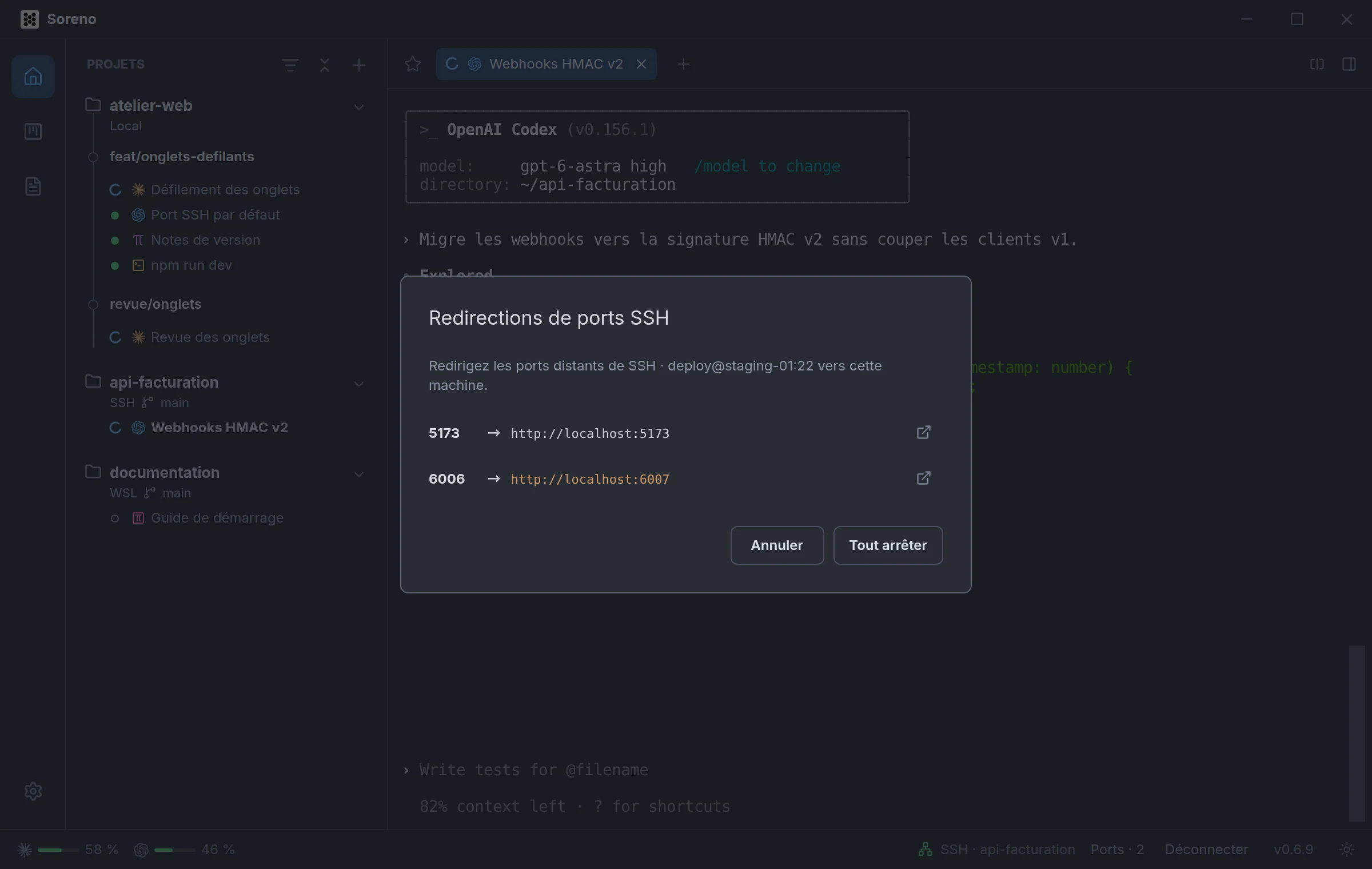Collapse the api-facturation project
The height and width of the screenshot is (869, 1372).
coord(359,384)
